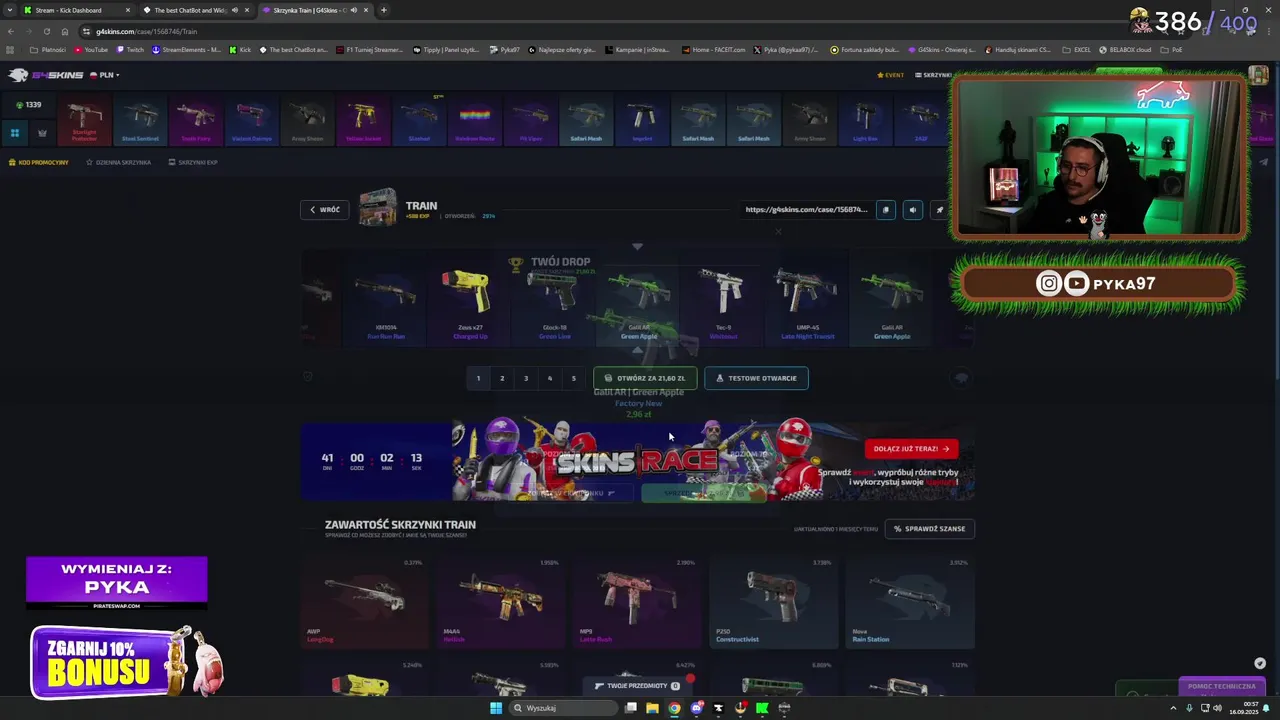Select opening 3 cases count
Screen dimensions: 1280x720
pos(526,378)
